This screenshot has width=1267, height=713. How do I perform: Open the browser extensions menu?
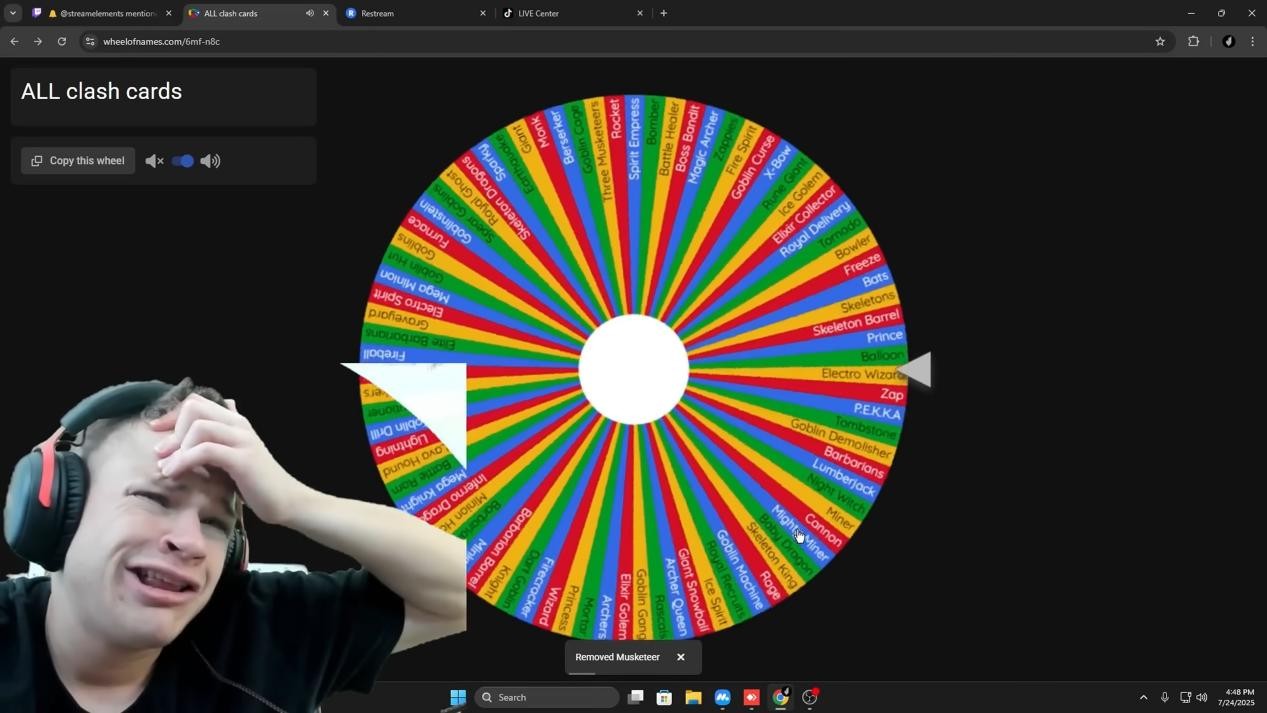coord(1193,41)
